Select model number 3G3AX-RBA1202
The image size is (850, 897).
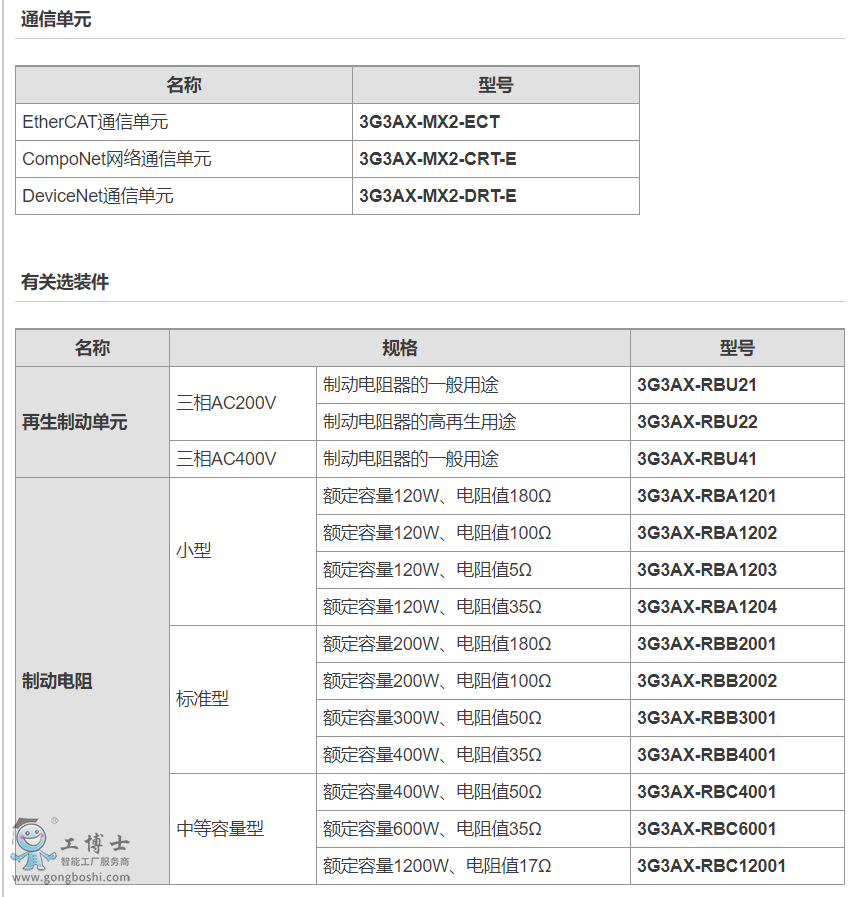pos(707,533)
